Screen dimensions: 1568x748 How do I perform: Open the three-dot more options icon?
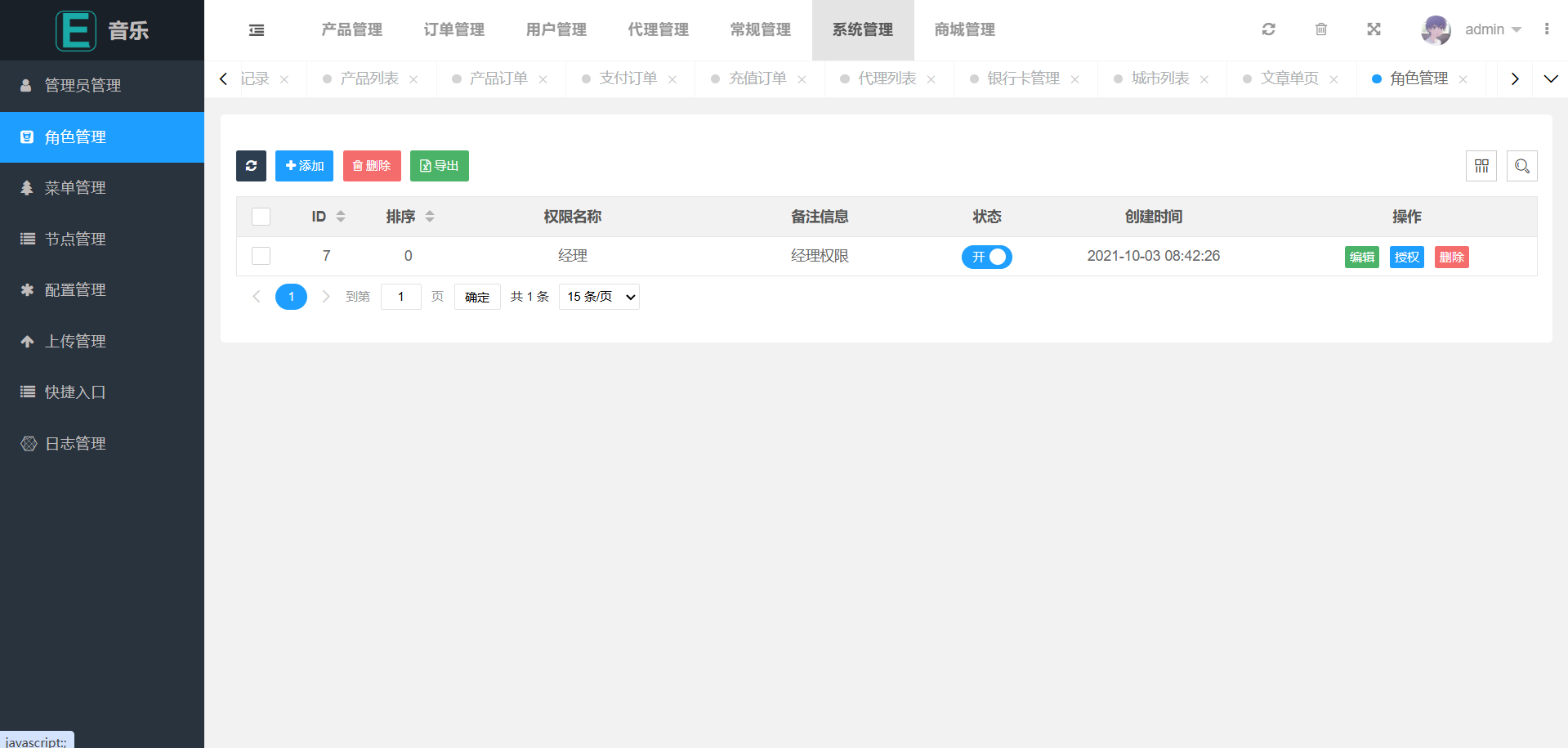pyautogui.click(x=1546, y=29)
